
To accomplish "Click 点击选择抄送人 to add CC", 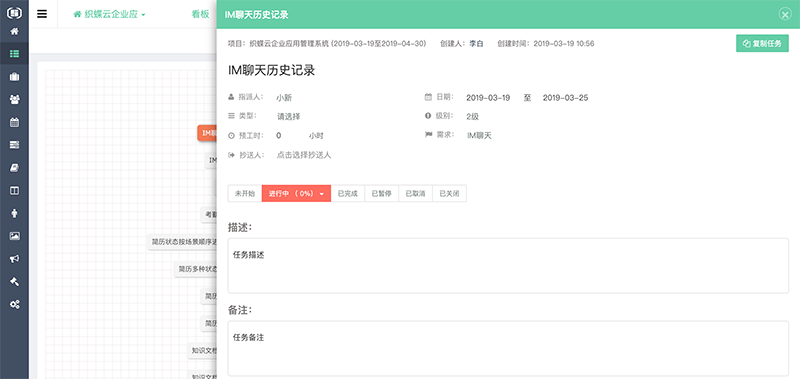I will point(304,155).
